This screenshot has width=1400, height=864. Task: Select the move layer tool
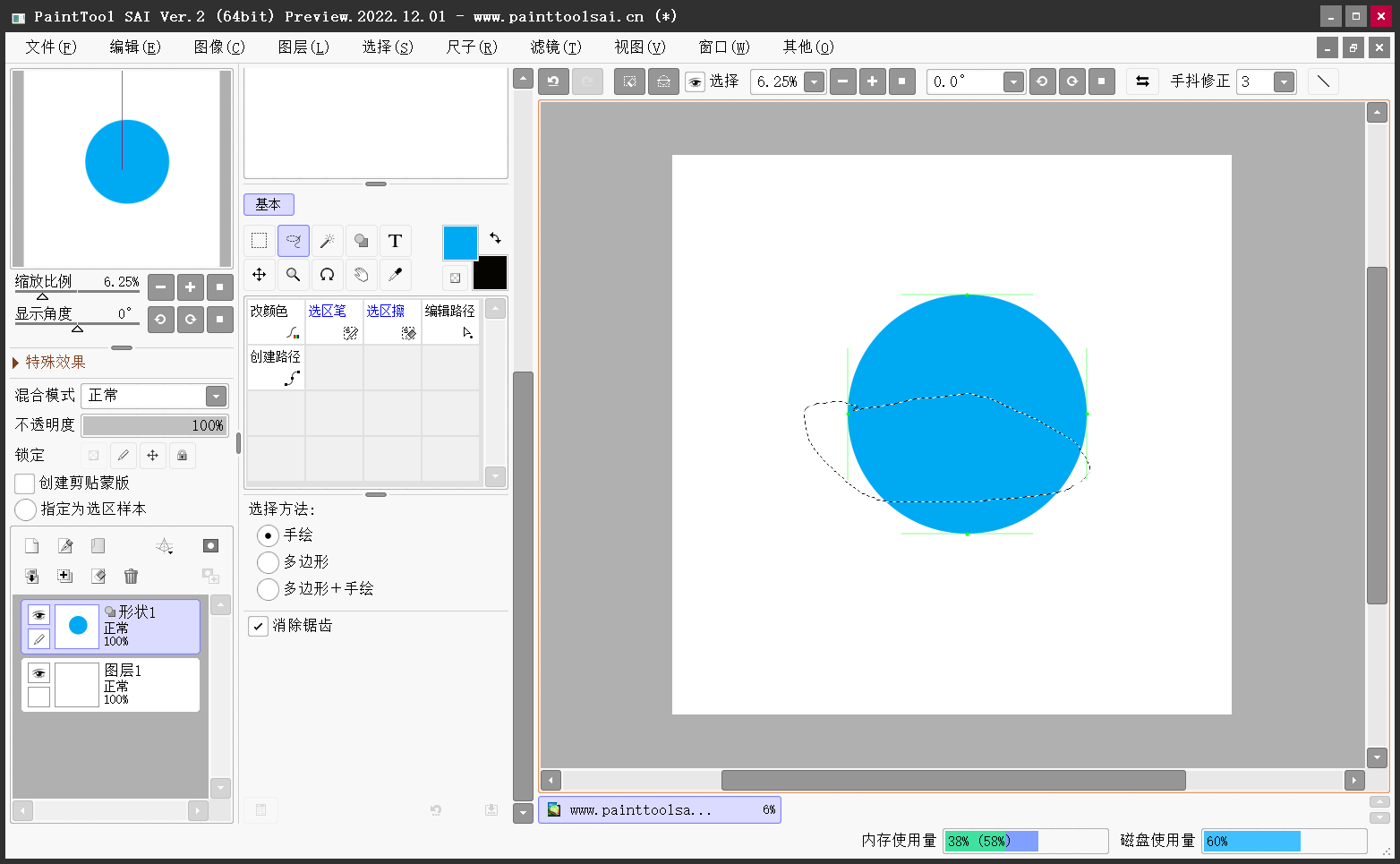click(x=260, y=275)
